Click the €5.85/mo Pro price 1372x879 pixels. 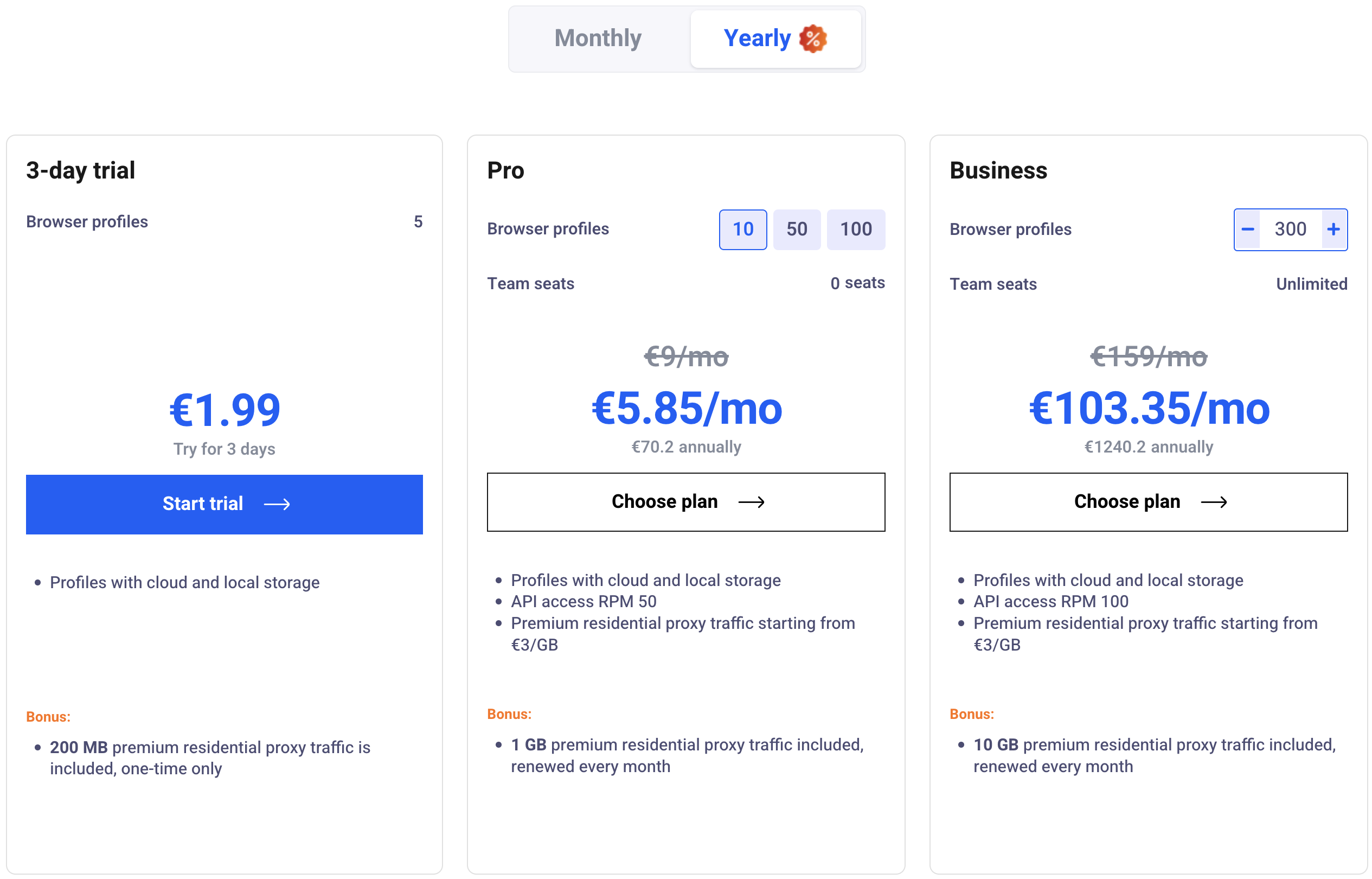tap(687, 408)
